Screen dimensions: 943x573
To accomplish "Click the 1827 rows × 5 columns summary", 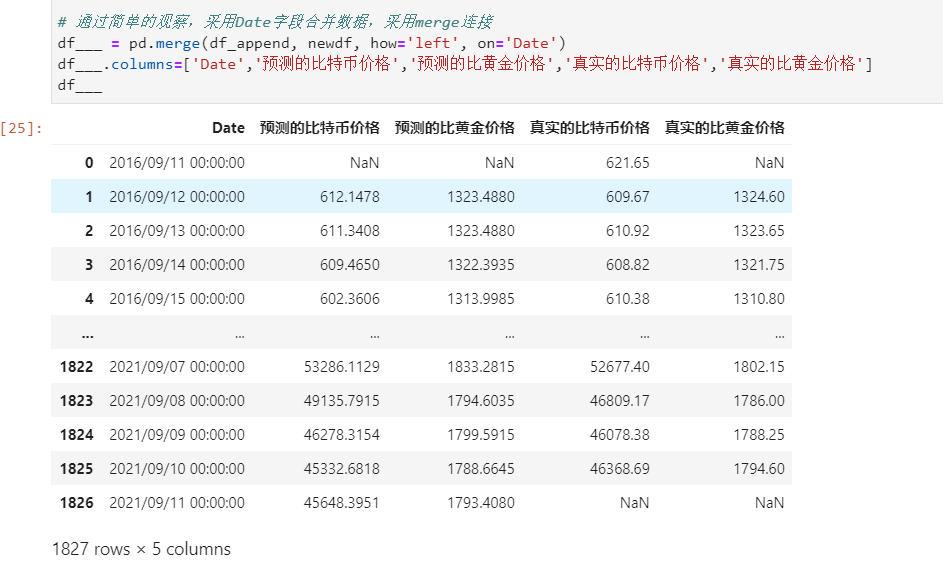I will pos(141,549).
